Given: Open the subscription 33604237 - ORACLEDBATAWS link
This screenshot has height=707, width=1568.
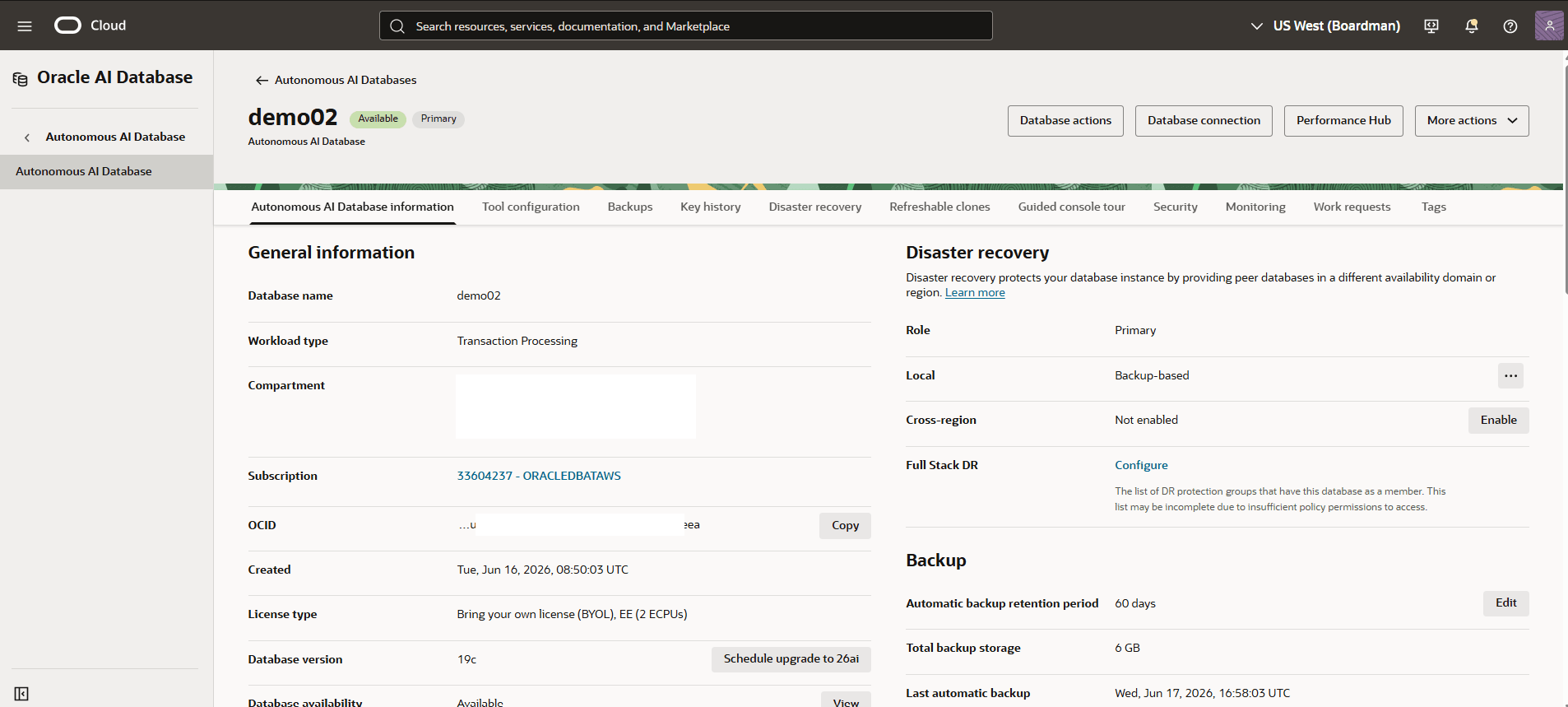Looking at the screenshot, I should click(539, 476).
